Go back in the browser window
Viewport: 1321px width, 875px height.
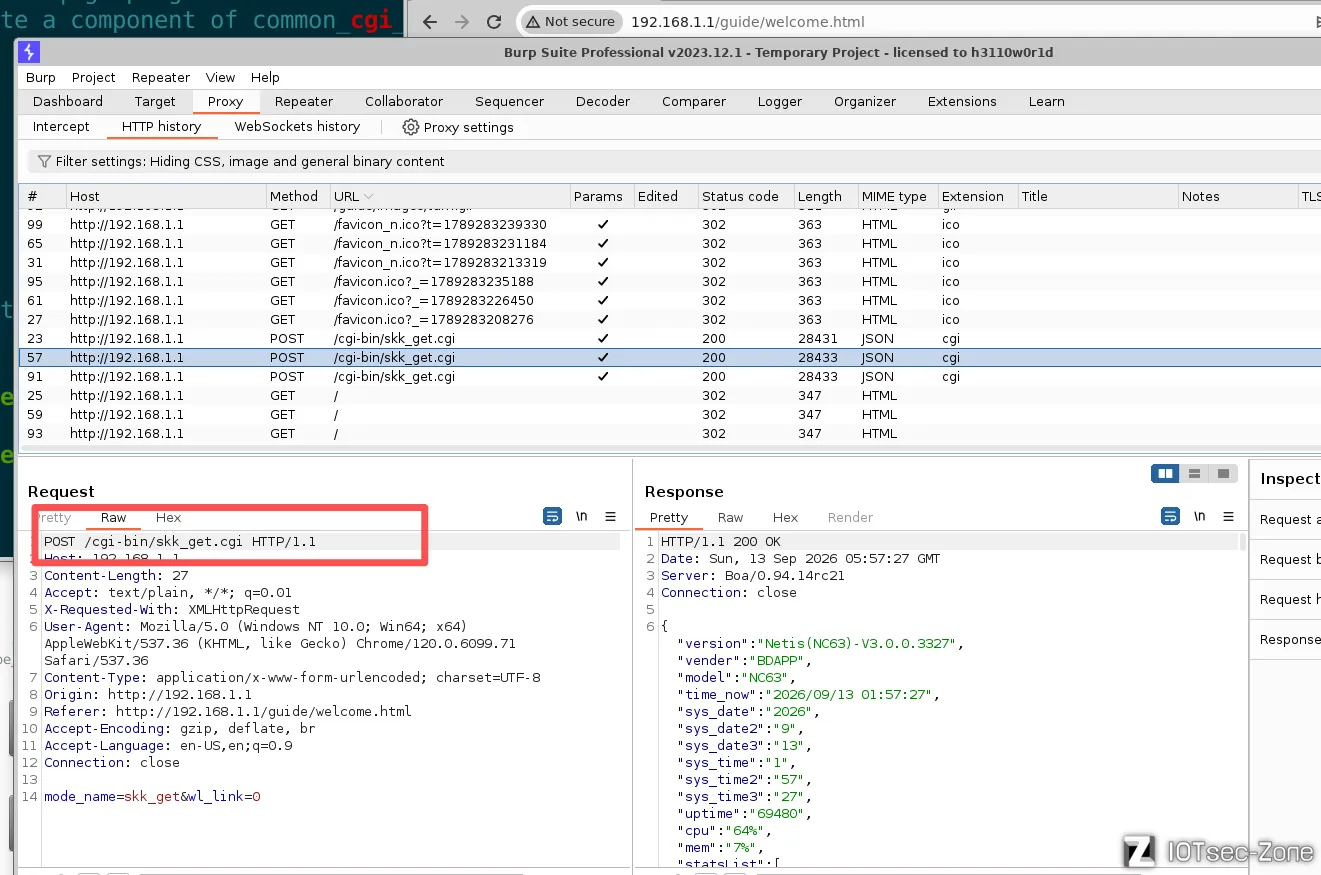429,22
